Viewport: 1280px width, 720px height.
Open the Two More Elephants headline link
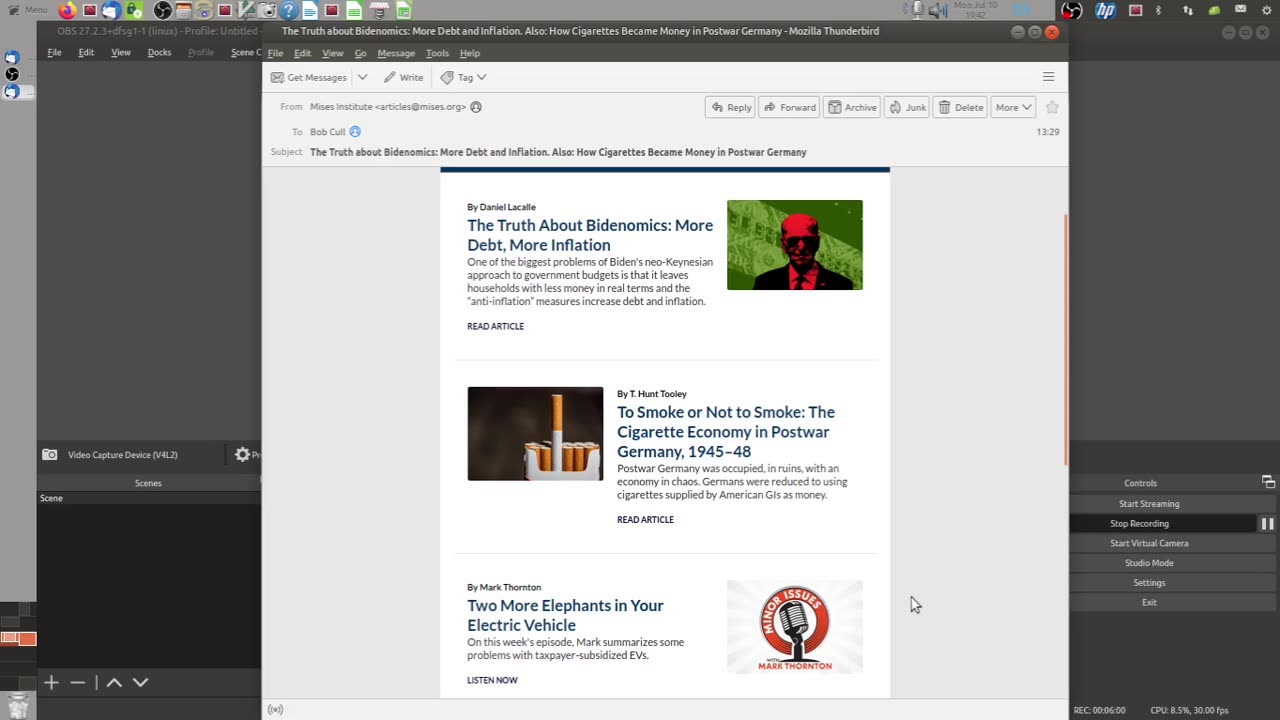pos(565,615)
